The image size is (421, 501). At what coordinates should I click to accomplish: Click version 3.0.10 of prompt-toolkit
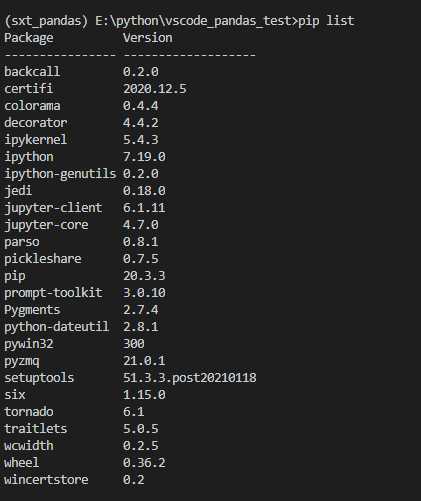click(x=144, y=293)
